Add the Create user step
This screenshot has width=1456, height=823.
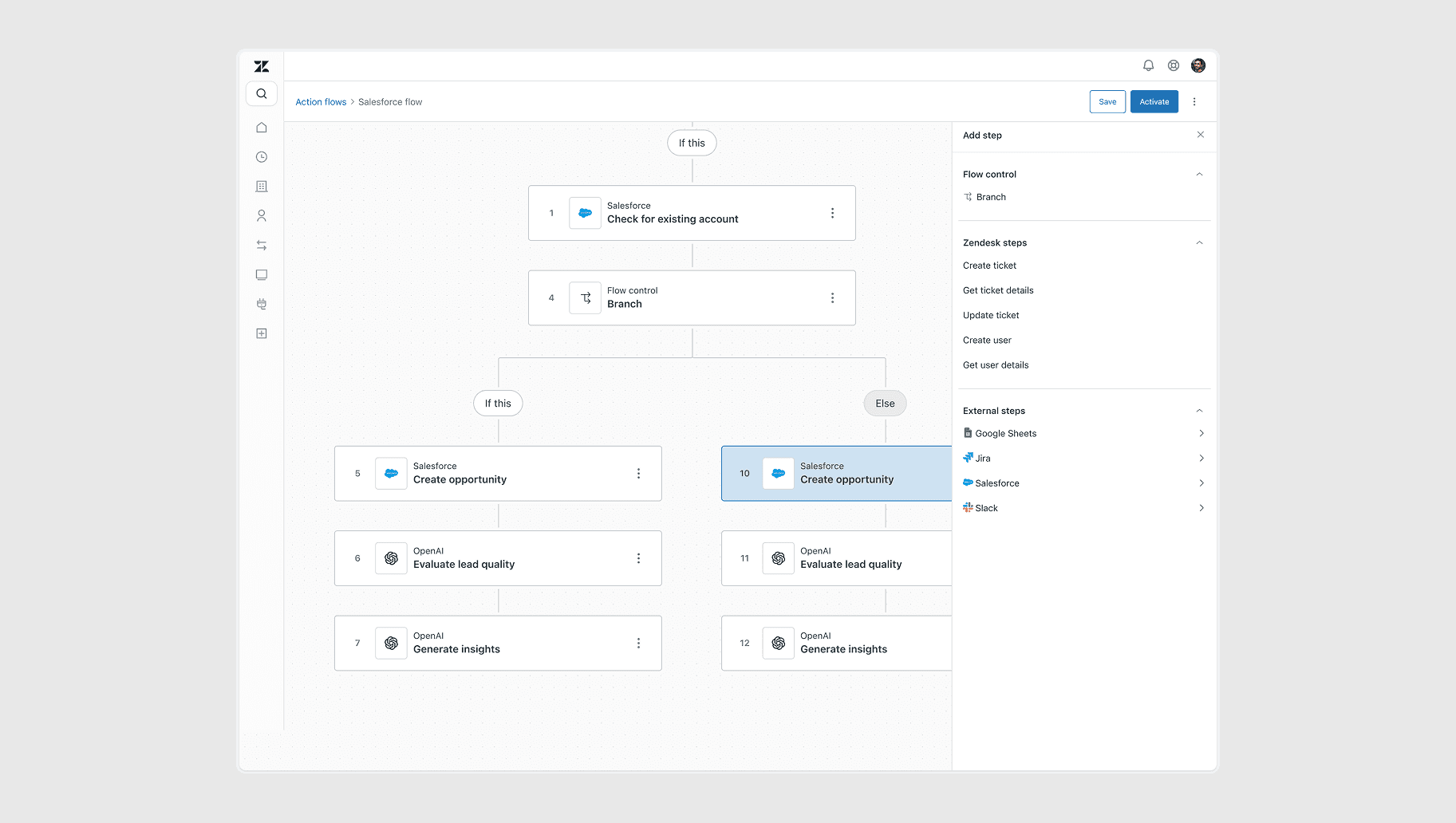coord(987,340)
